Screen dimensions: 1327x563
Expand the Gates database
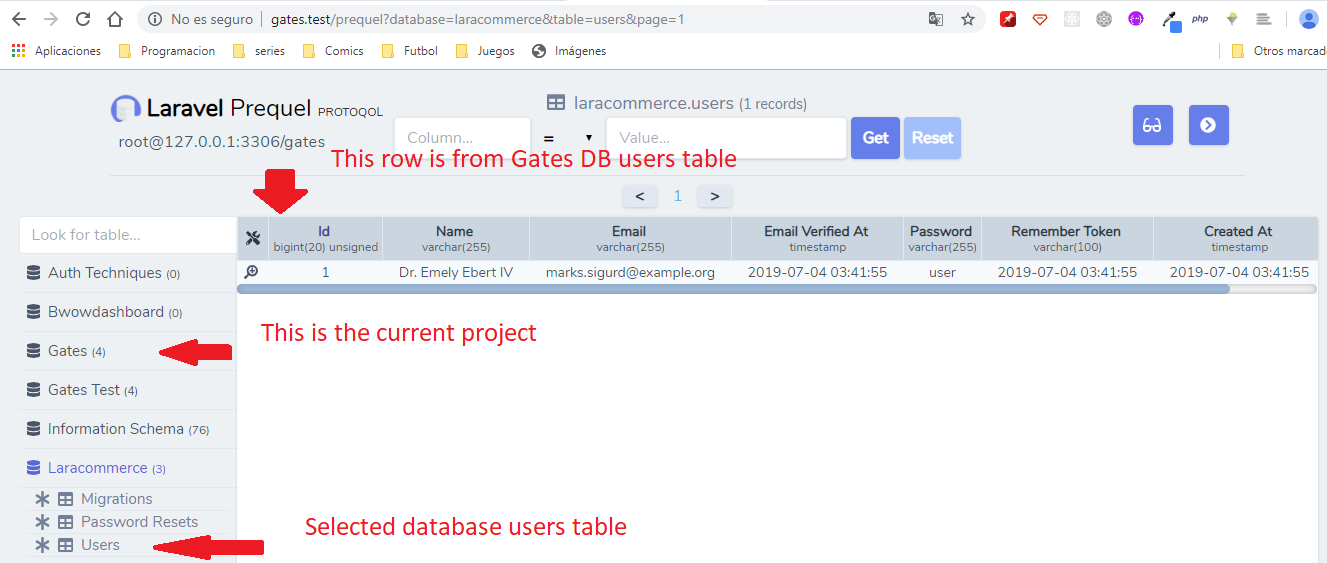pyautogui.click(x=127, y=351)
